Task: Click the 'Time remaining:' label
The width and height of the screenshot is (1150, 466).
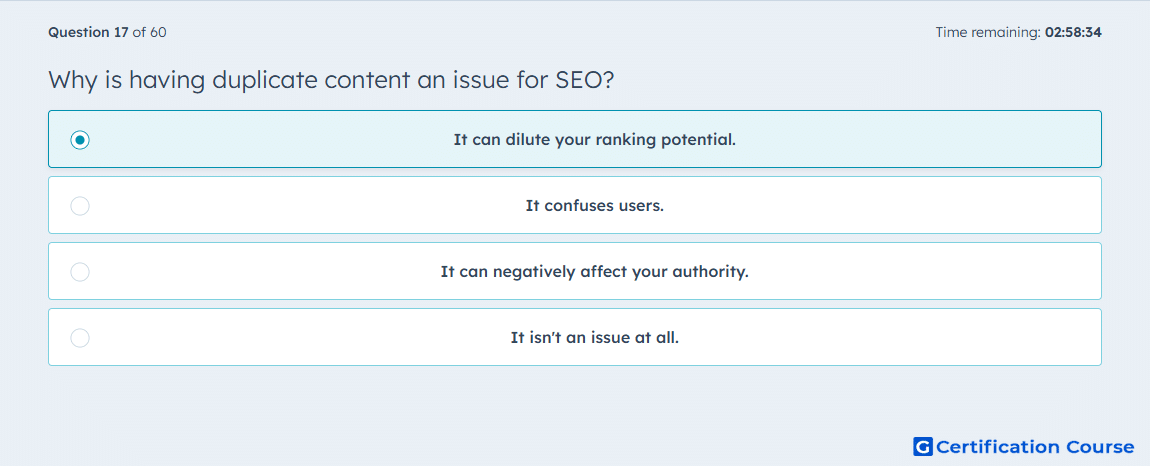Action: (x=986, y=32)
